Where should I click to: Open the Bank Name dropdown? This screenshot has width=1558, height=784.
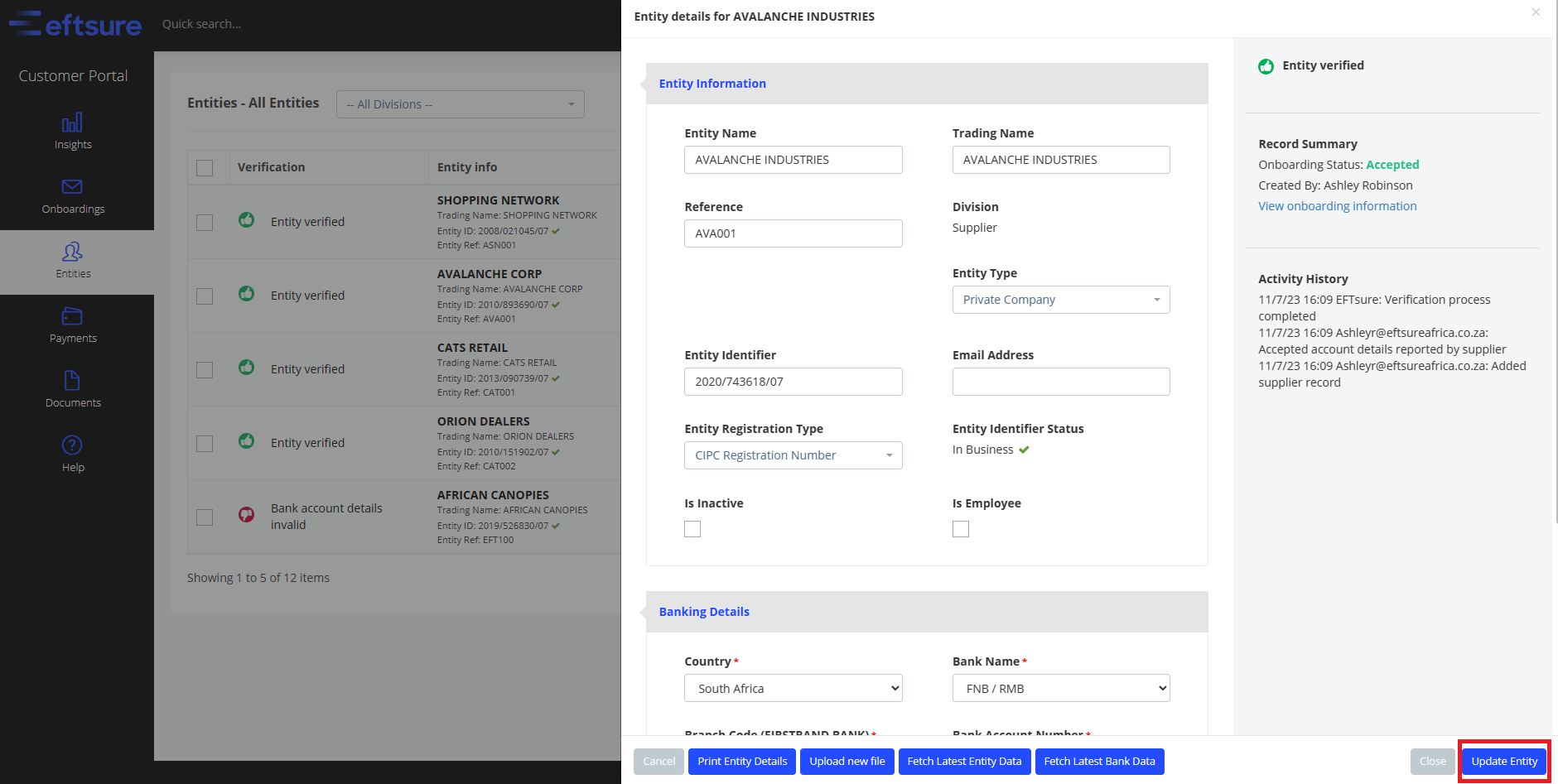1061,688
